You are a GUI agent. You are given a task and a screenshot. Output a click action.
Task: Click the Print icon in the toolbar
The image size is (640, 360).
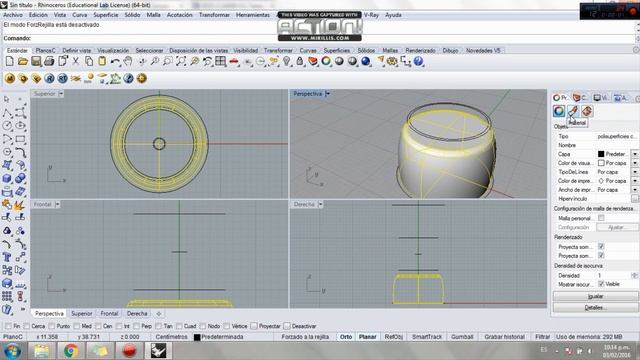49,62
